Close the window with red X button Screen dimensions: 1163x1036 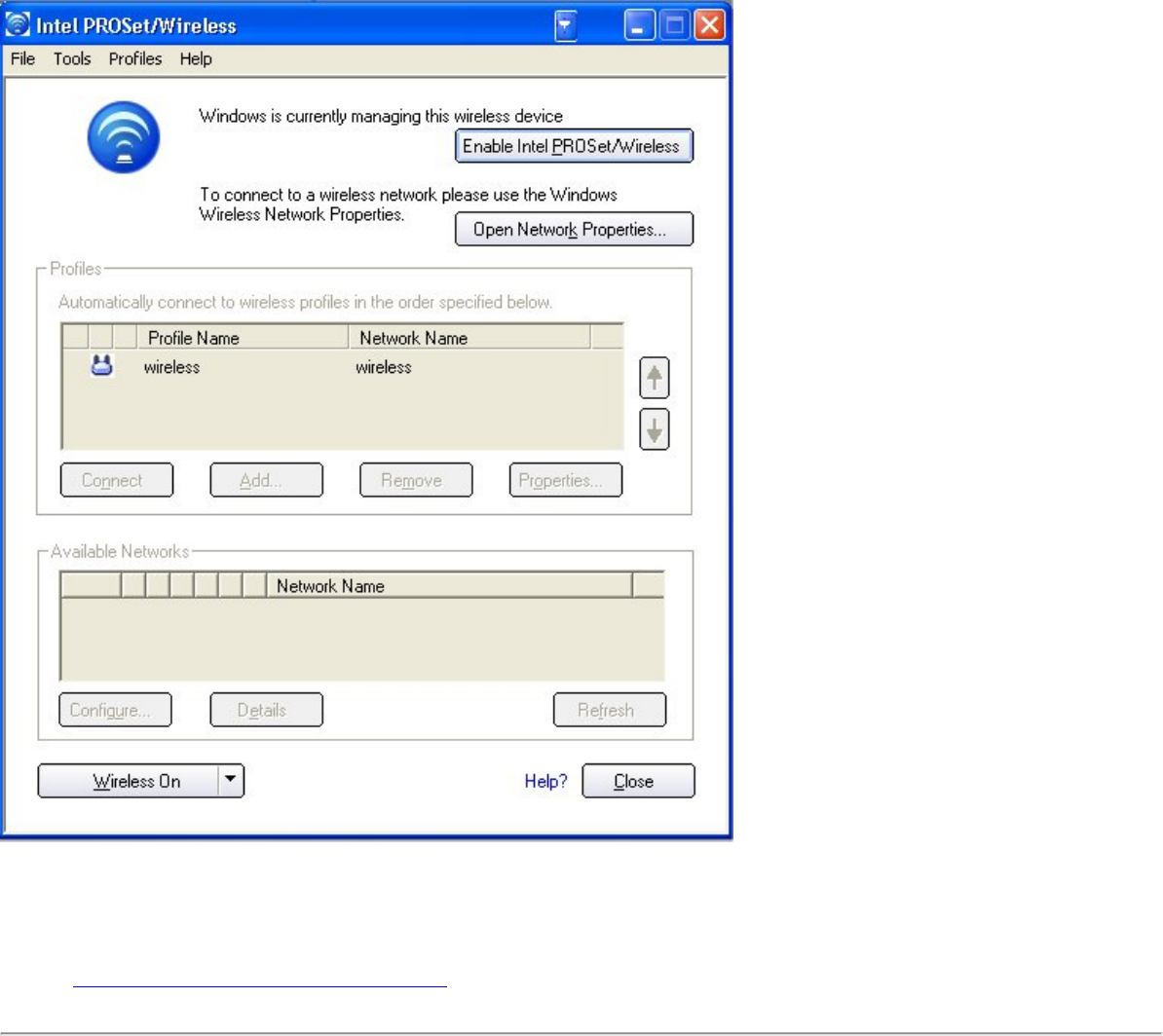pyautogui.click(x=710, y=25)
